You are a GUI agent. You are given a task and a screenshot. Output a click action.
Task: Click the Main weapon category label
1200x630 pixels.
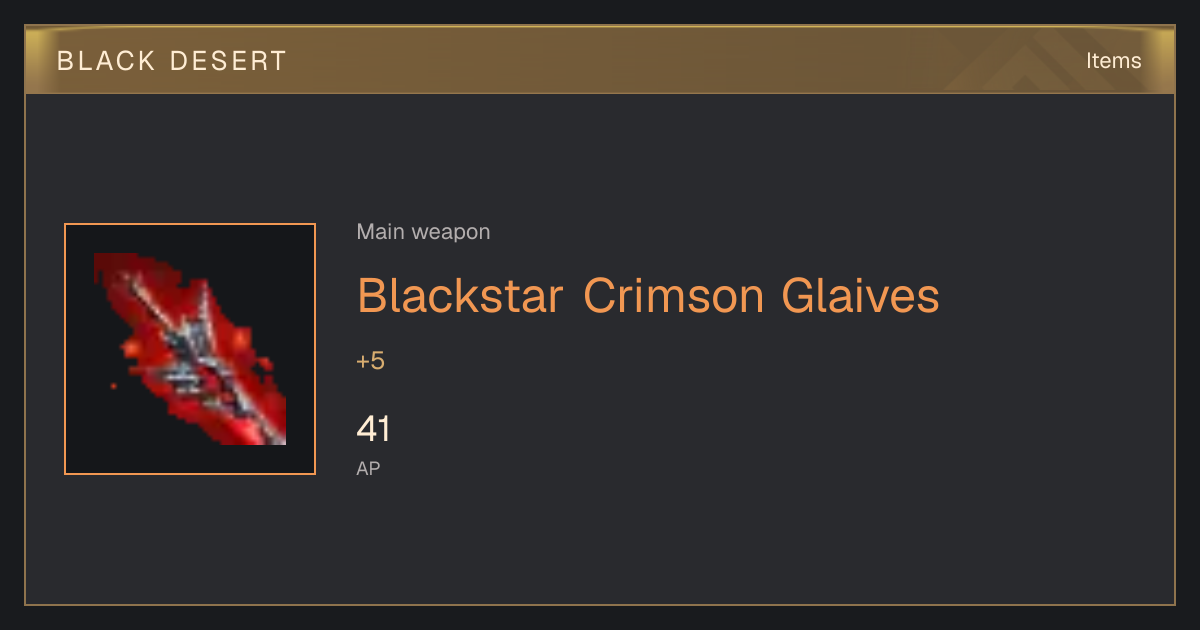click(423, 232)
